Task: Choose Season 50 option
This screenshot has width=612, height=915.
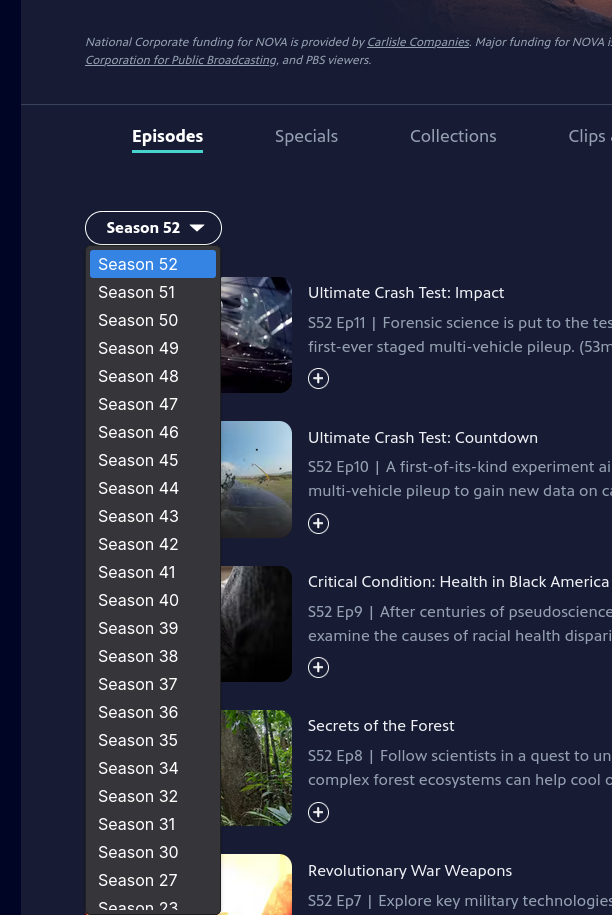Action: pos(153,320)
